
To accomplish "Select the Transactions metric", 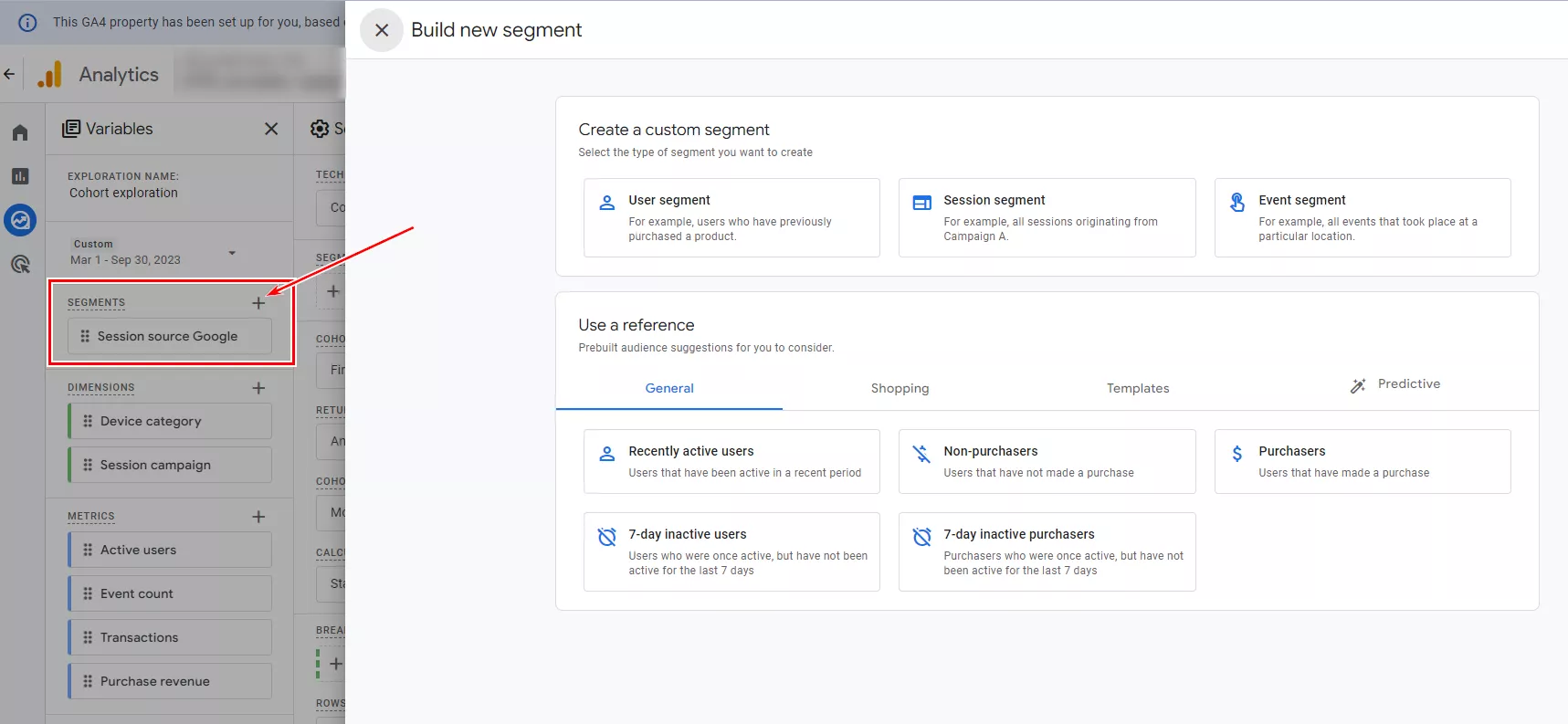I will click(170, 637).
